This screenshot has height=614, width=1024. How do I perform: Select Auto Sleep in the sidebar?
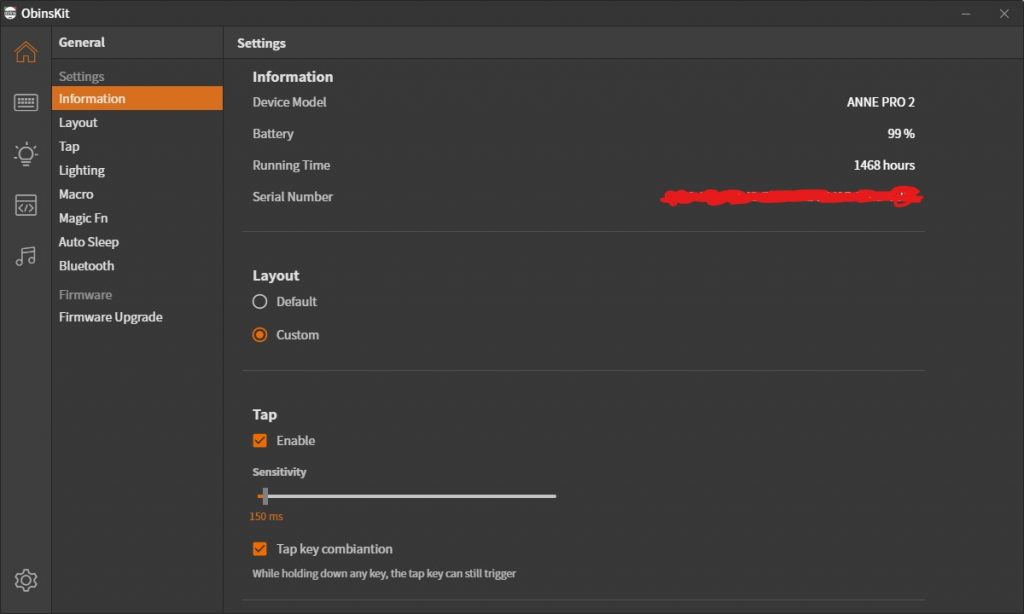[x=89, y=242]
